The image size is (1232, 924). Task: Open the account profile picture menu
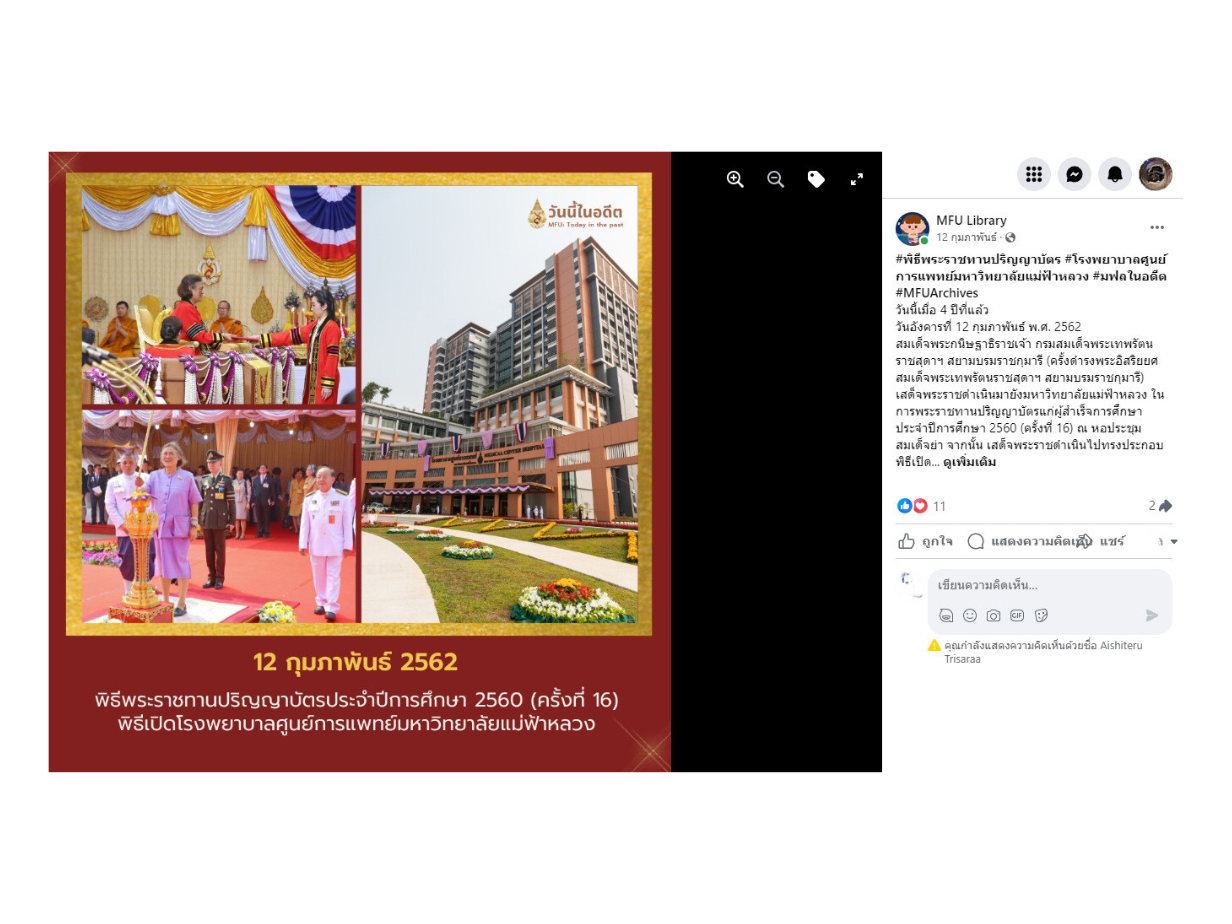1155,174
